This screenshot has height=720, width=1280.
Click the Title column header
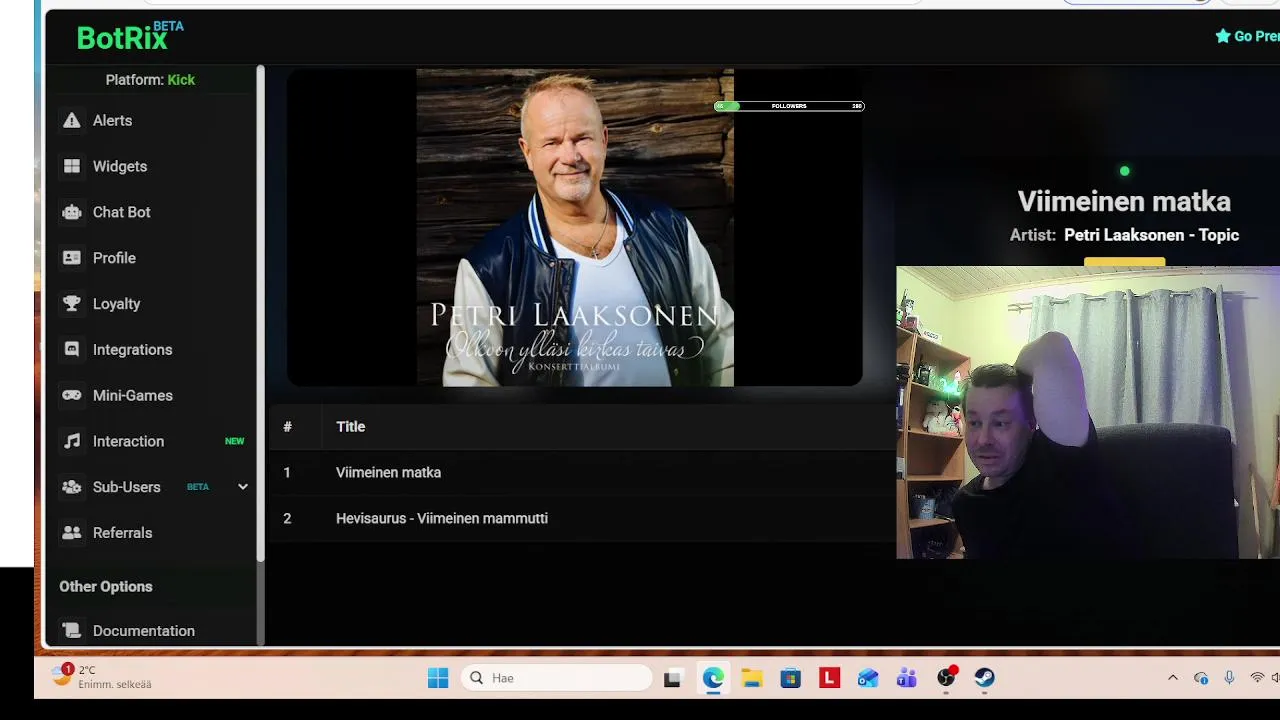351,427
